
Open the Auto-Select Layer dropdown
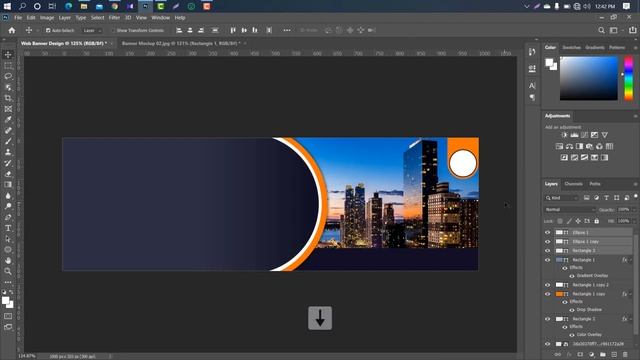click(x=92, y=30)
